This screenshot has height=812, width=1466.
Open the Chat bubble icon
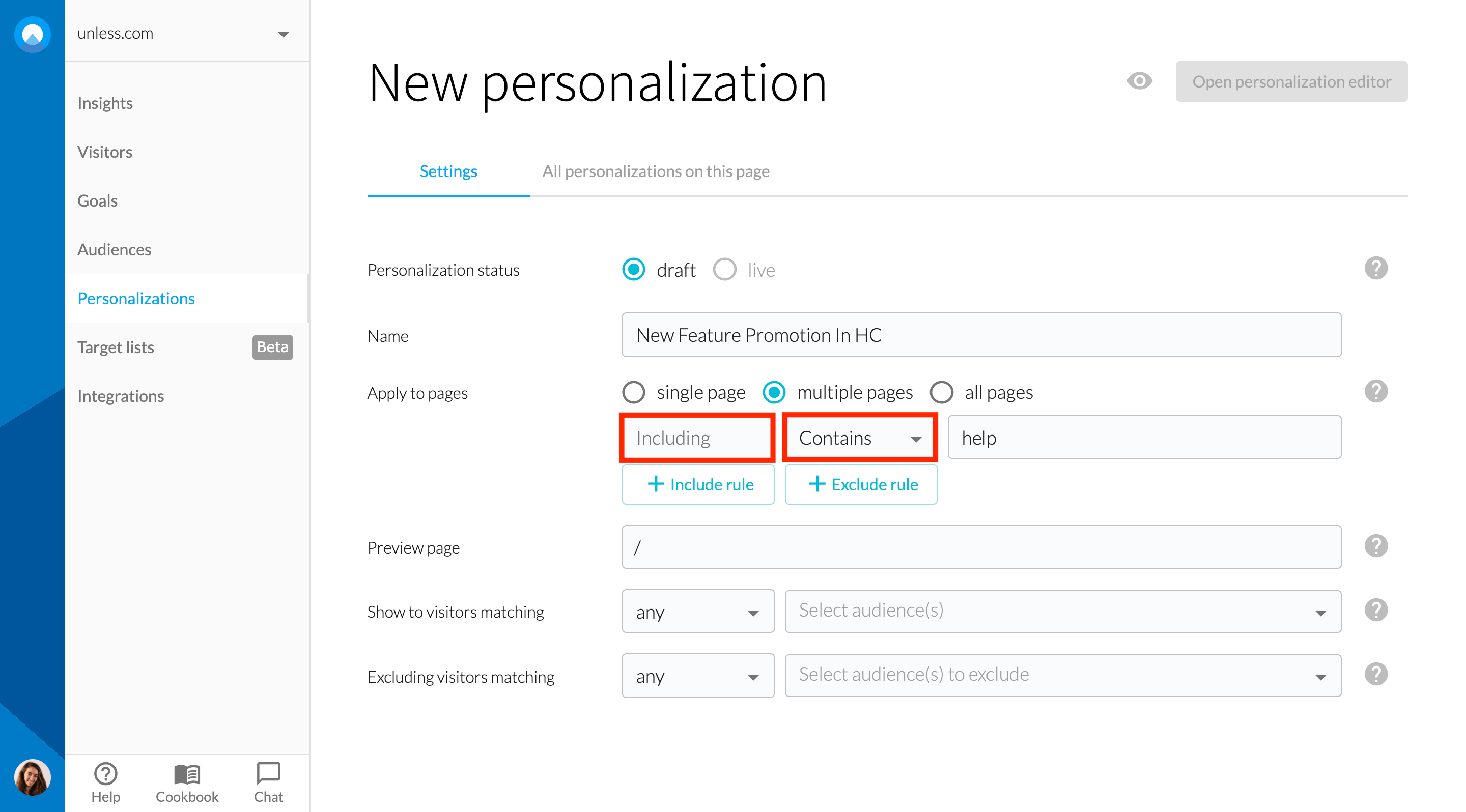[268, 774]
